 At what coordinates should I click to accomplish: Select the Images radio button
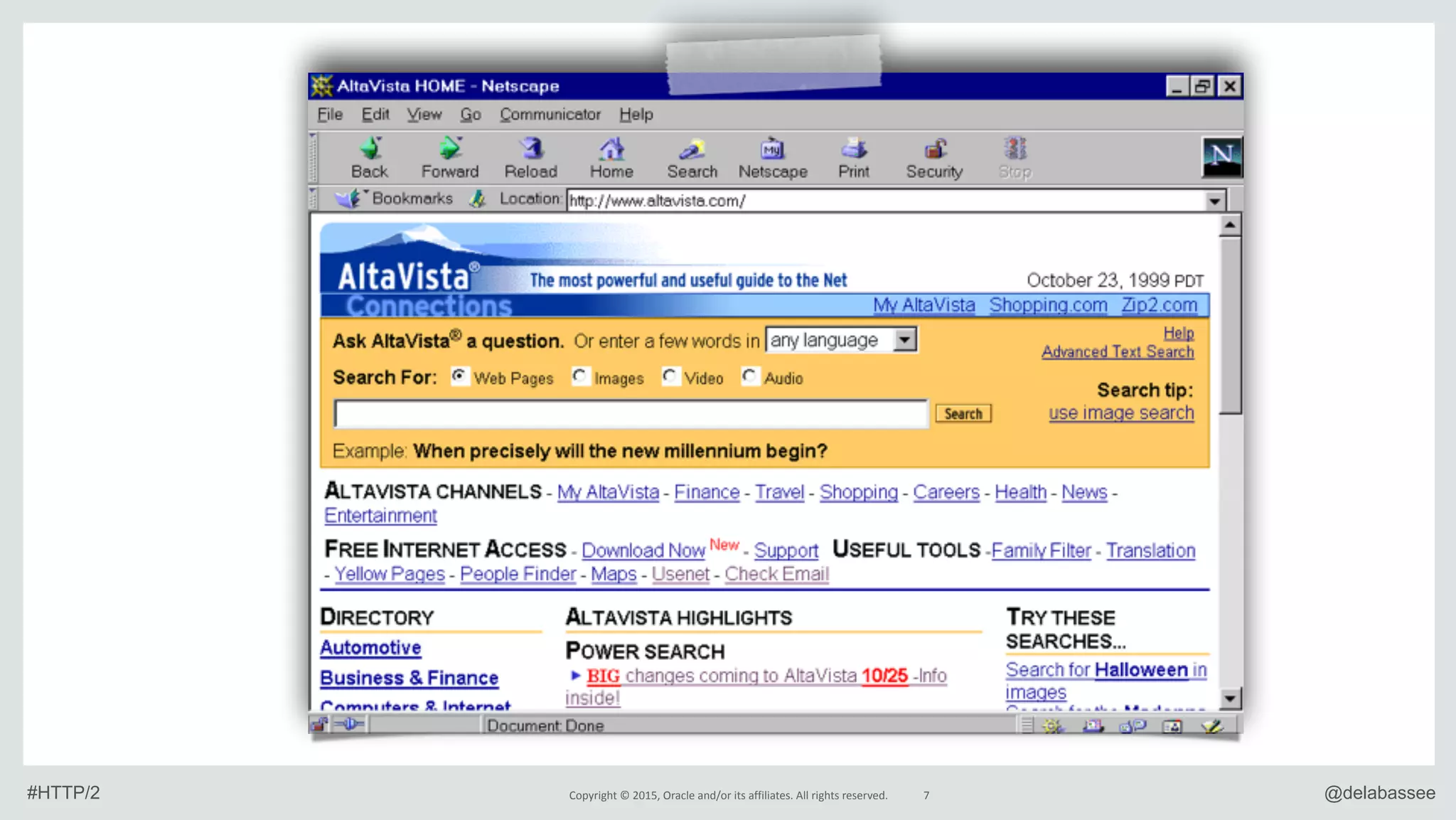pyautogui.click(x=580, y=376)
